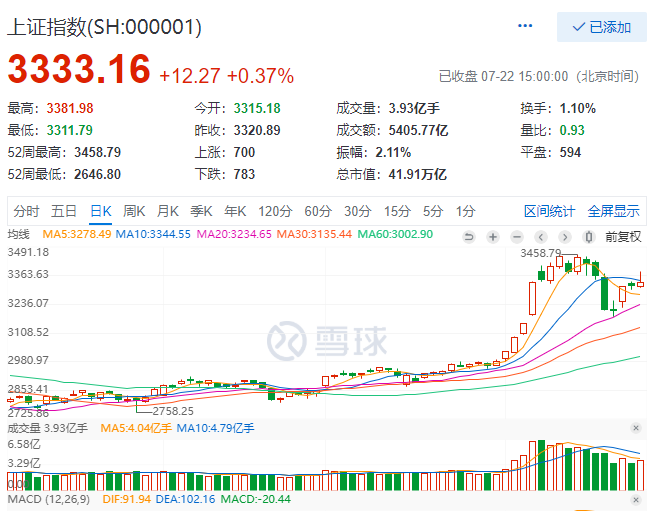
Task: Switch to the 5分 interval tab
Action: click(433, 211)
